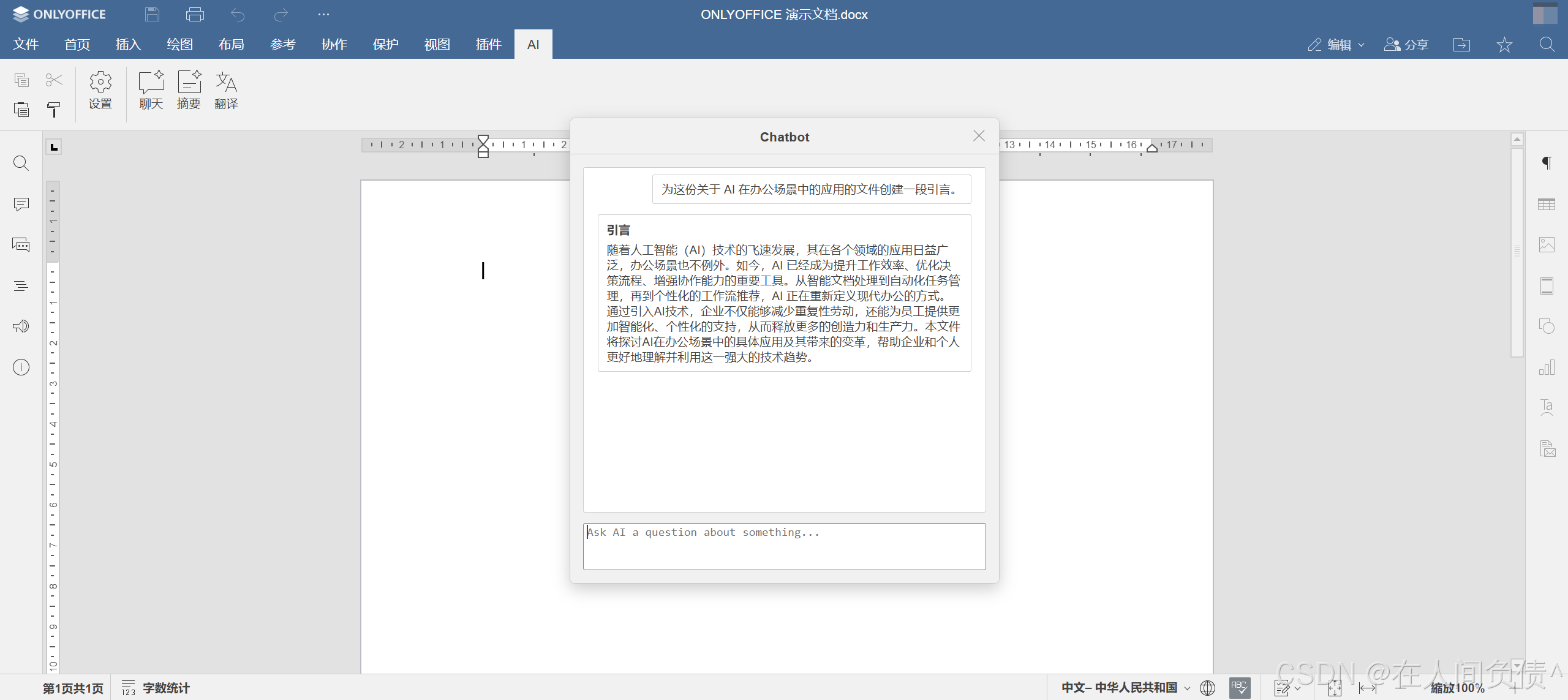Click the Ask AI question input field

coord(784,546)
